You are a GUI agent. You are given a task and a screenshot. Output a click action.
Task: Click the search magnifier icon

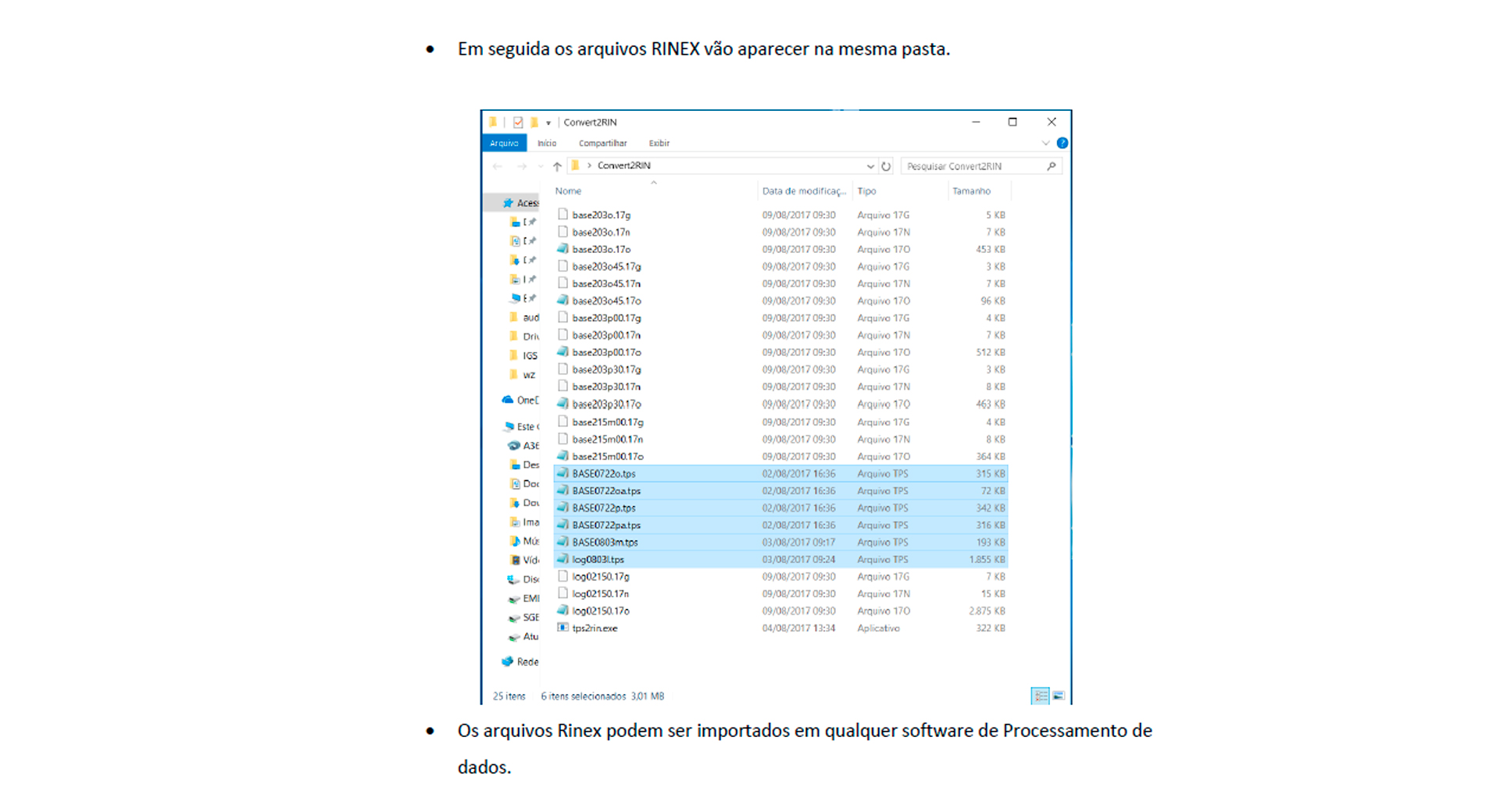point(1051,166)
